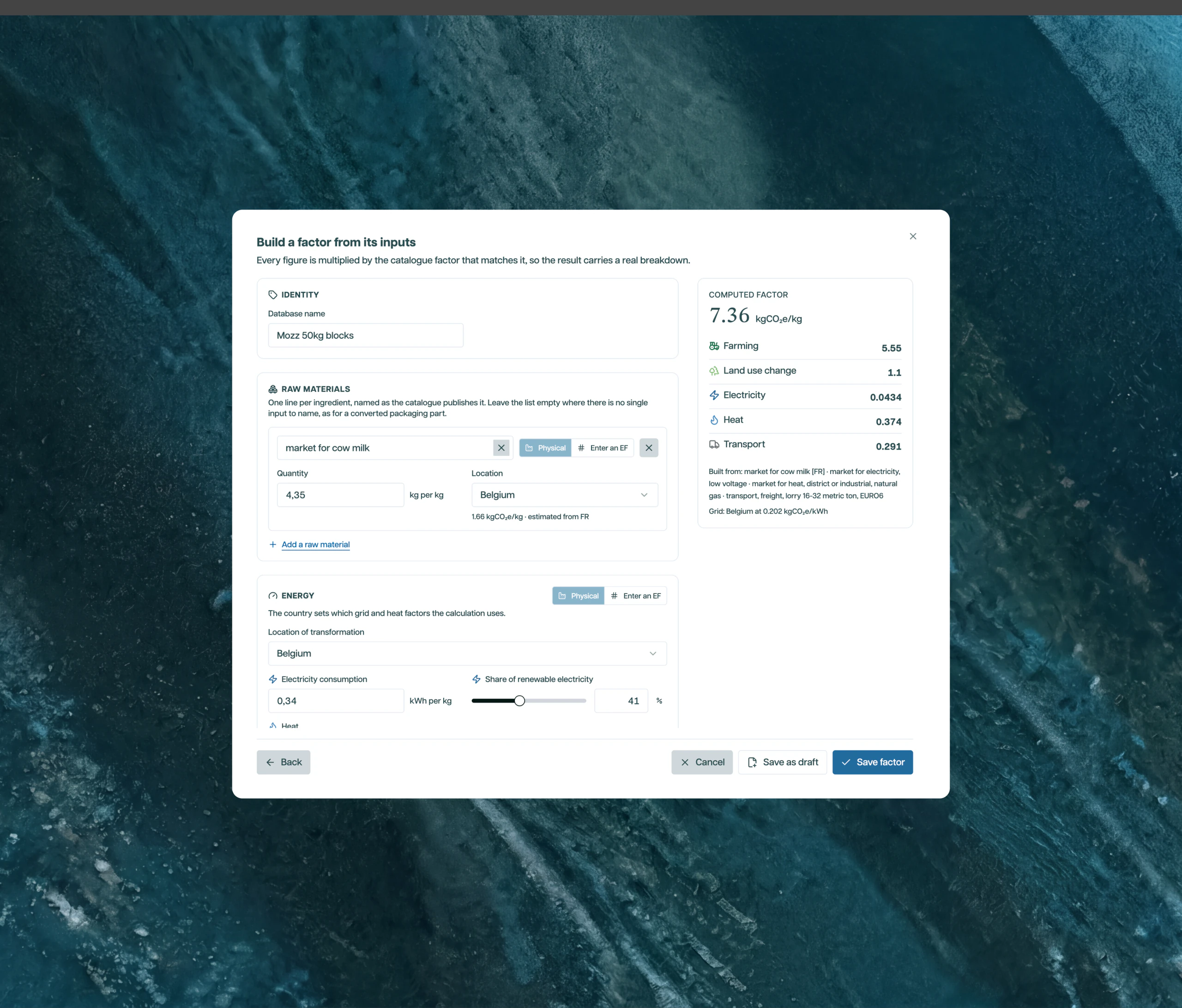Click the renewable electricity slider handle
Screen dimensions: 1182x1008
(x=519, y=701)
